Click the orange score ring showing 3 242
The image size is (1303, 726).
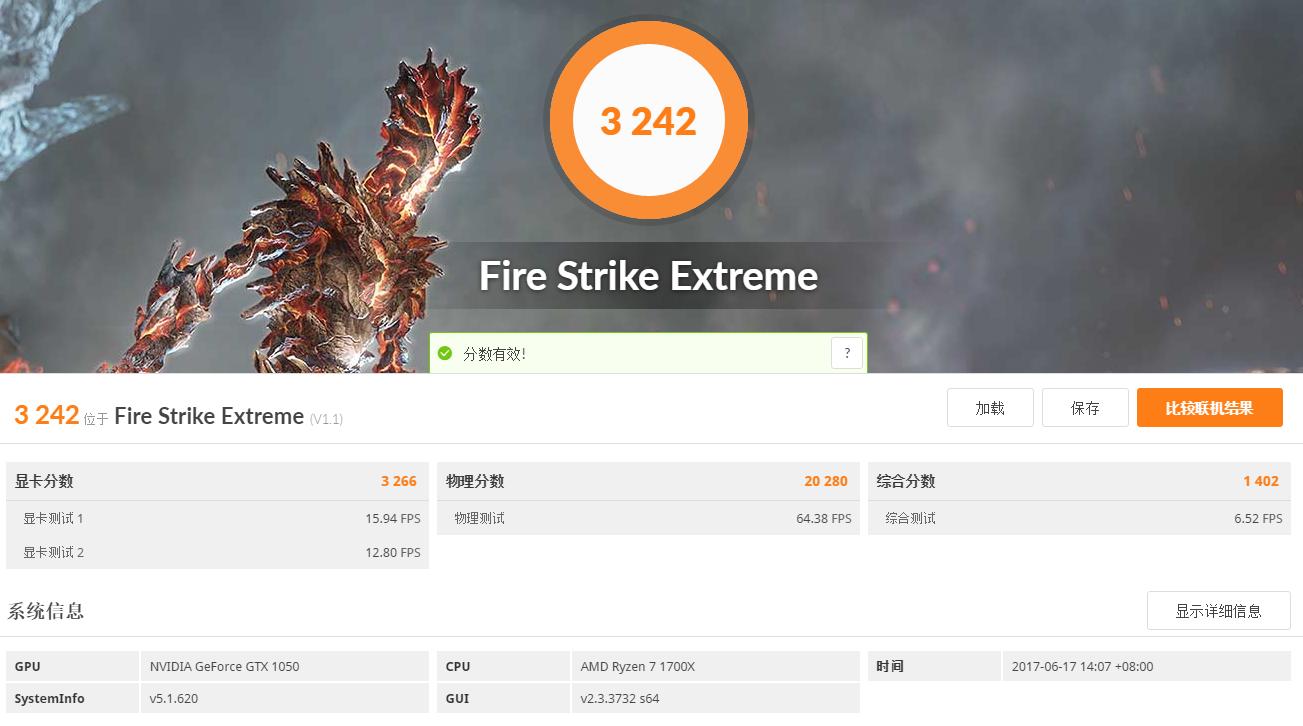[649, 120]
